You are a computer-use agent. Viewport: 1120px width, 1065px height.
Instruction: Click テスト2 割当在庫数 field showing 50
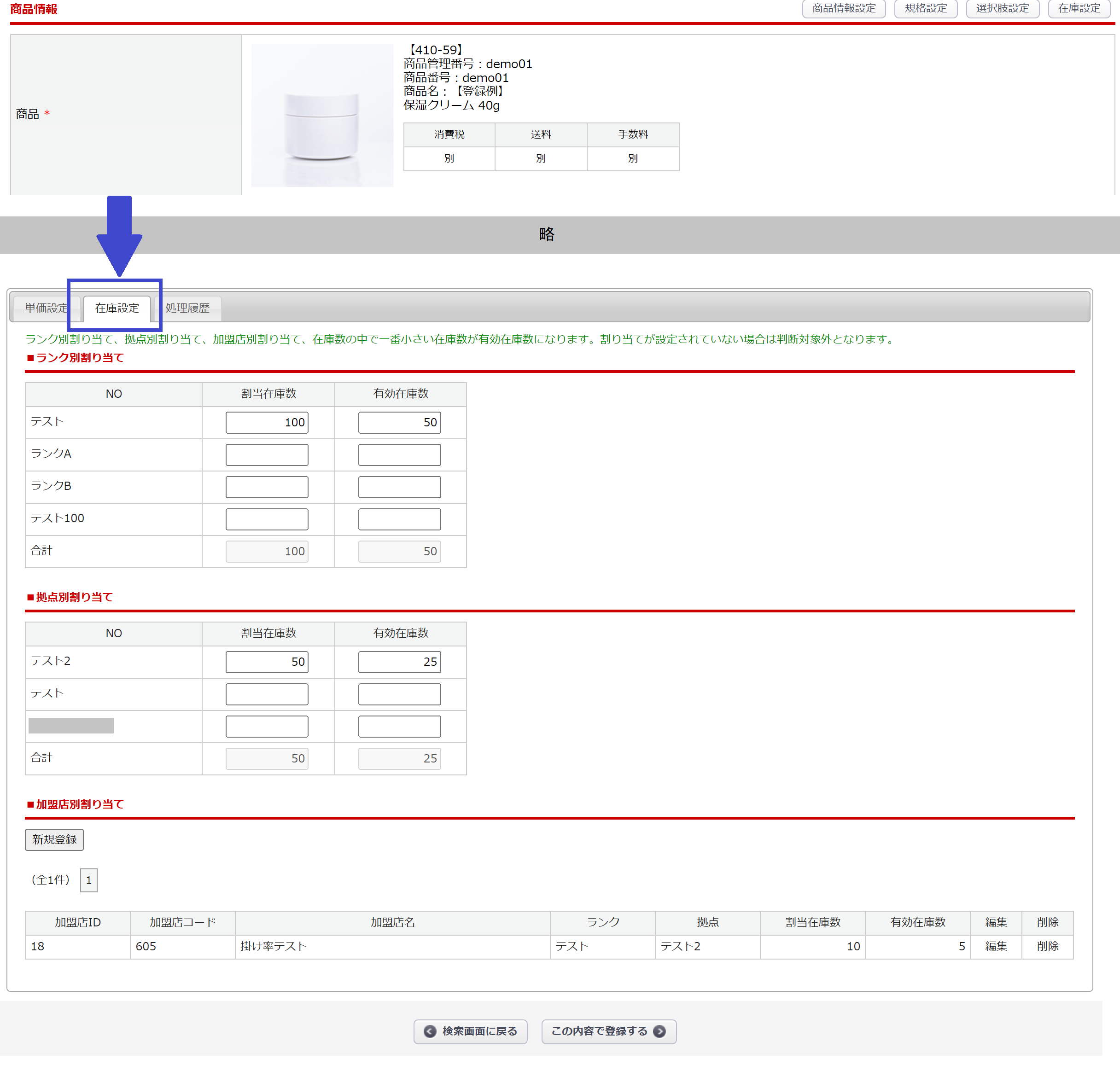point(267,662)
